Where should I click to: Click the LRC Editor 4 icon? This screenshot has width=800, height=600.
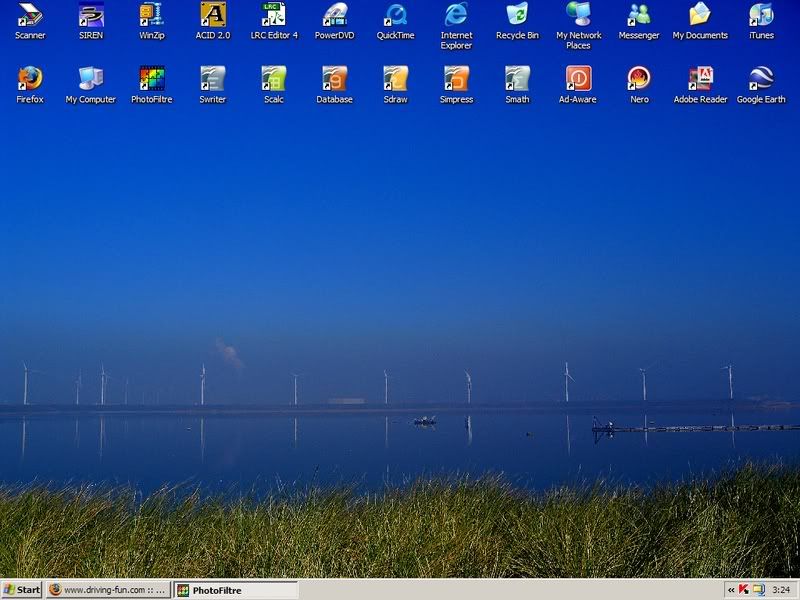tap(274, 15)
